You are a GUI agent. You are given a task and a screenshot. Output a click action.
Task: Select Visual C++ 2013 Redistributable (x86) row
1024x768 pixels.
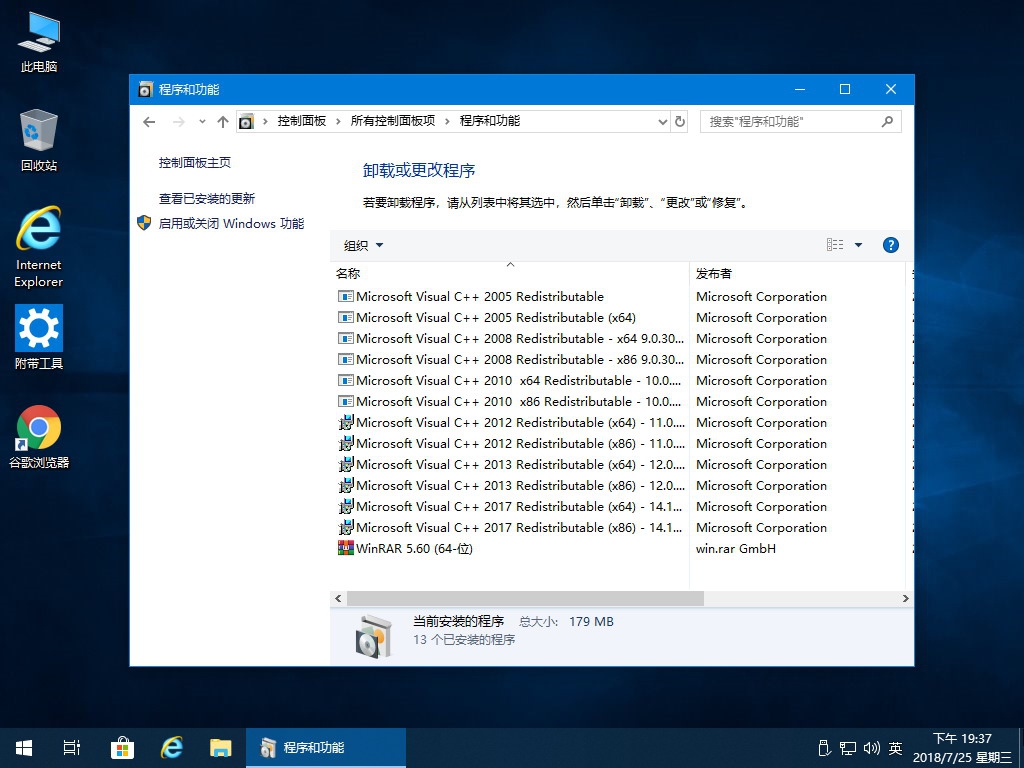pyautogui.click(x=510, y=485)
